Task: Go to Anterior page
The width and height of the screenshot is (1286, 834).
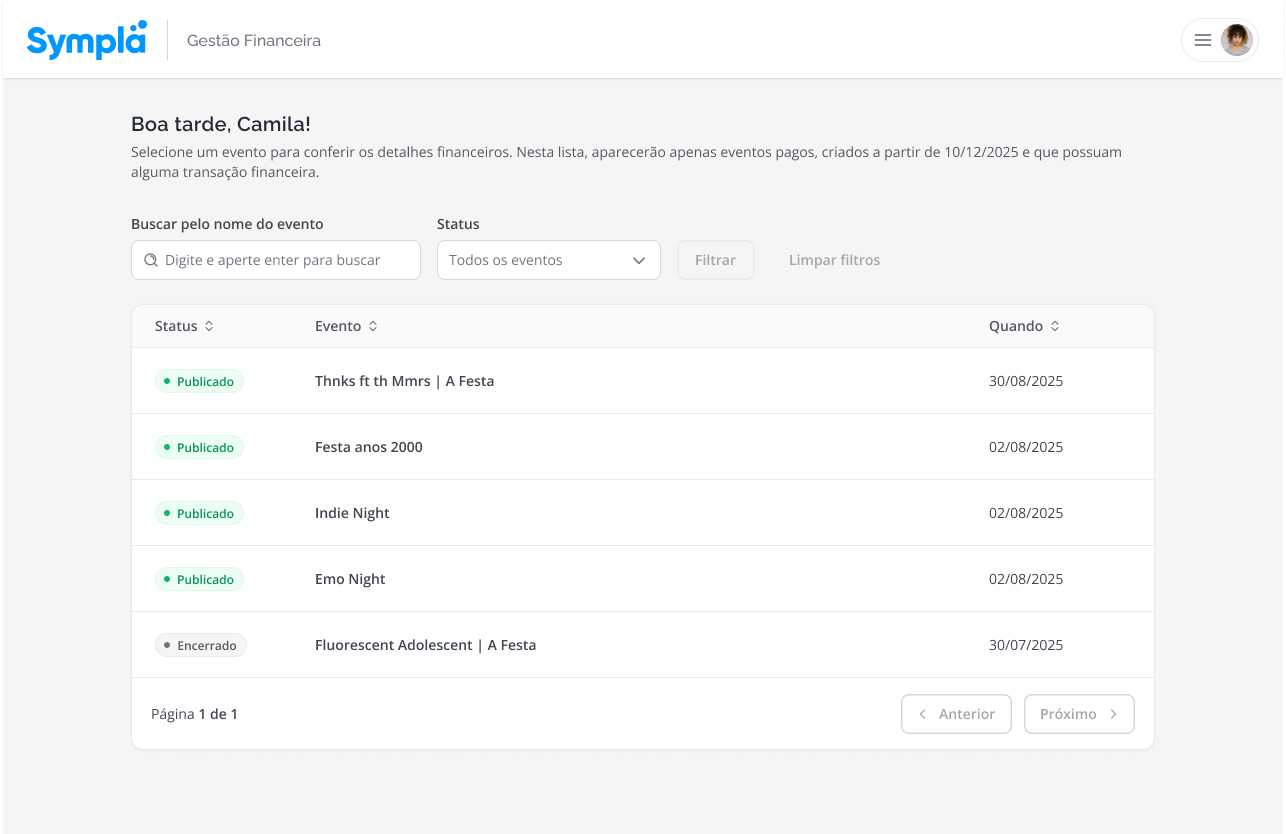Action: tap(956, 714)
